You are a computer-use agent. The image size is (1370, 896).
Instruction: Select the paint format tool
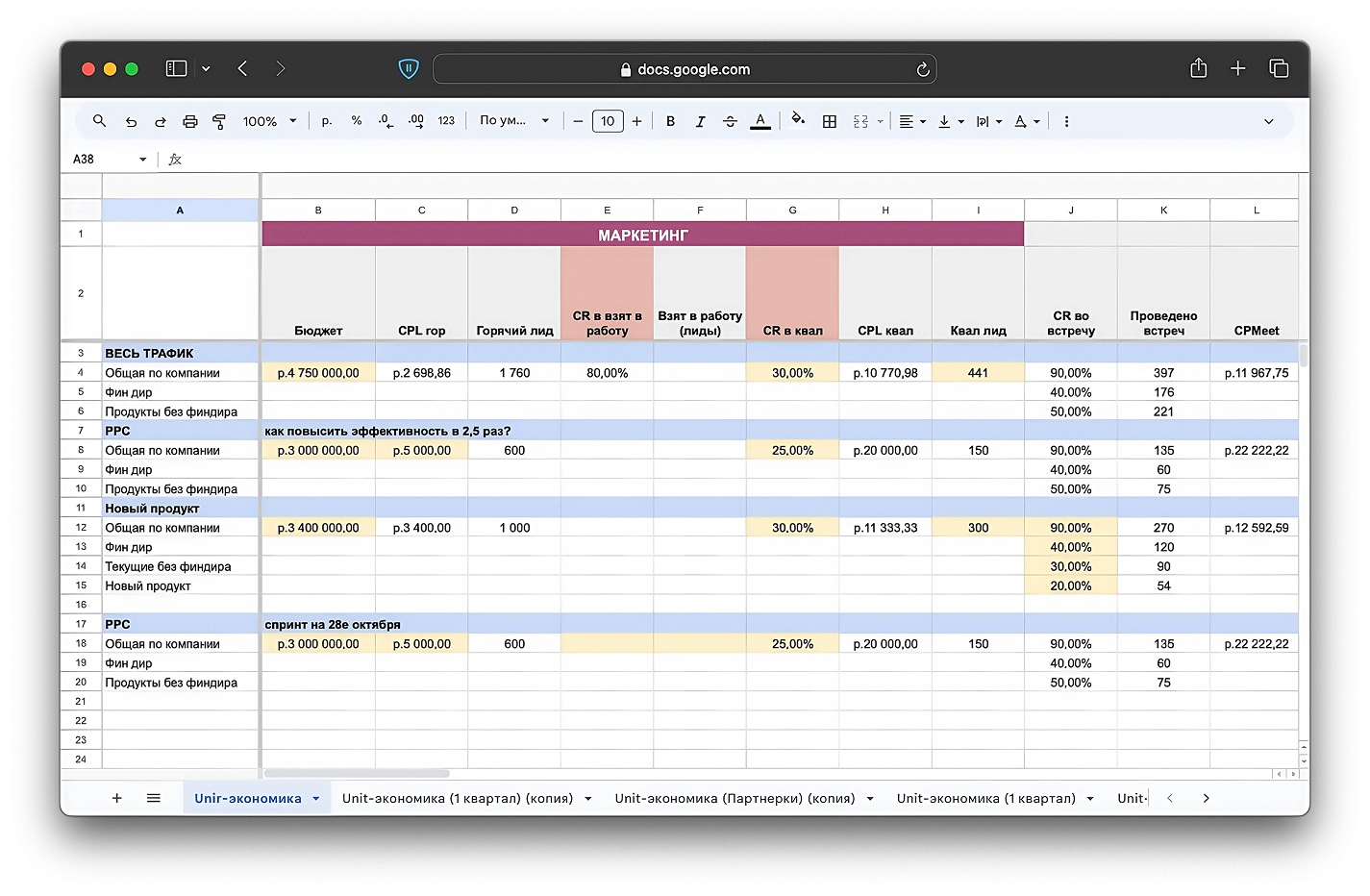(x=219, y=121)
